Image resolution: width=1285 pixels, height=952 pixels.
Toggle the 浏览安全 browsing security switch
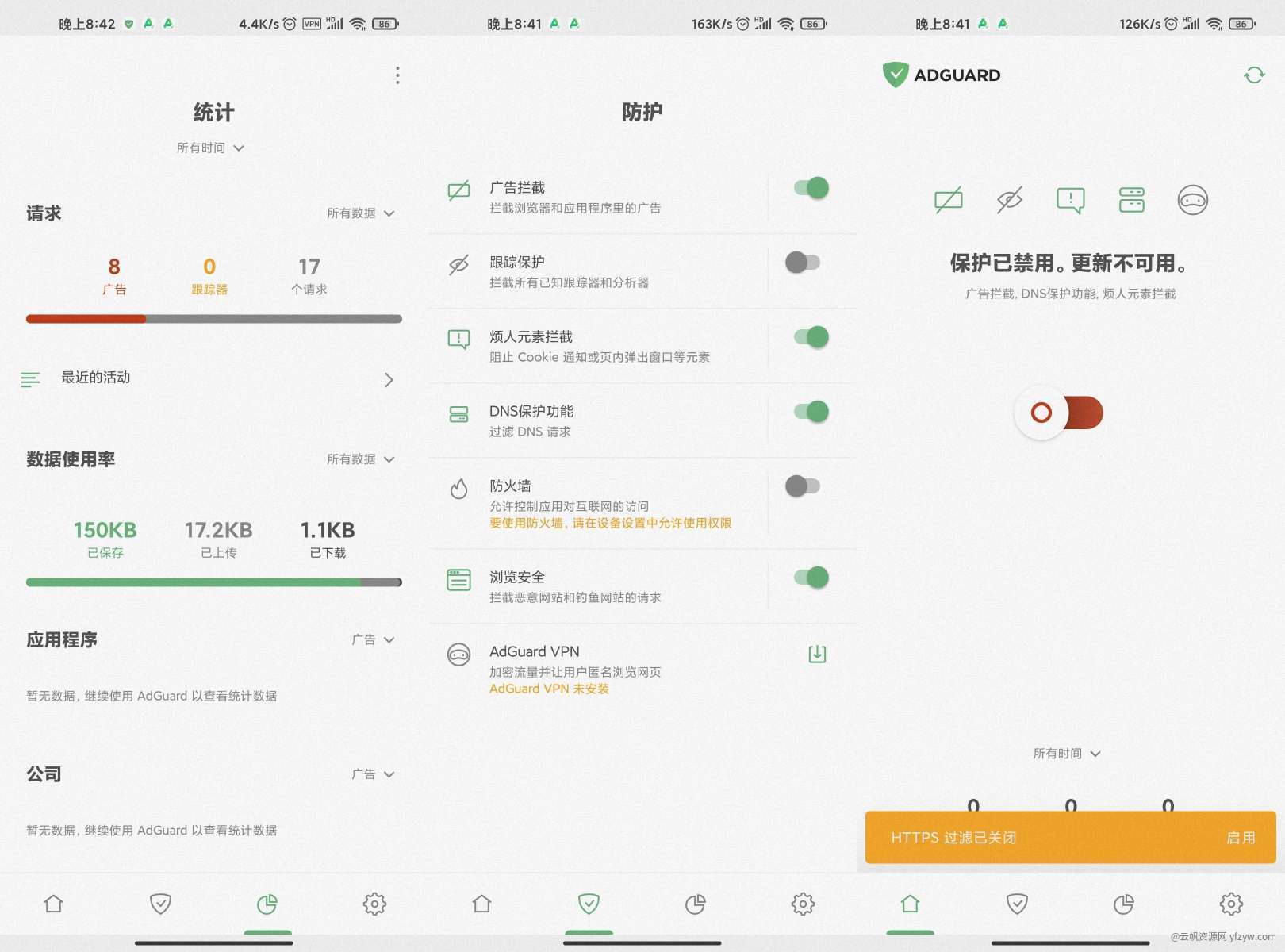click(811, 578)
